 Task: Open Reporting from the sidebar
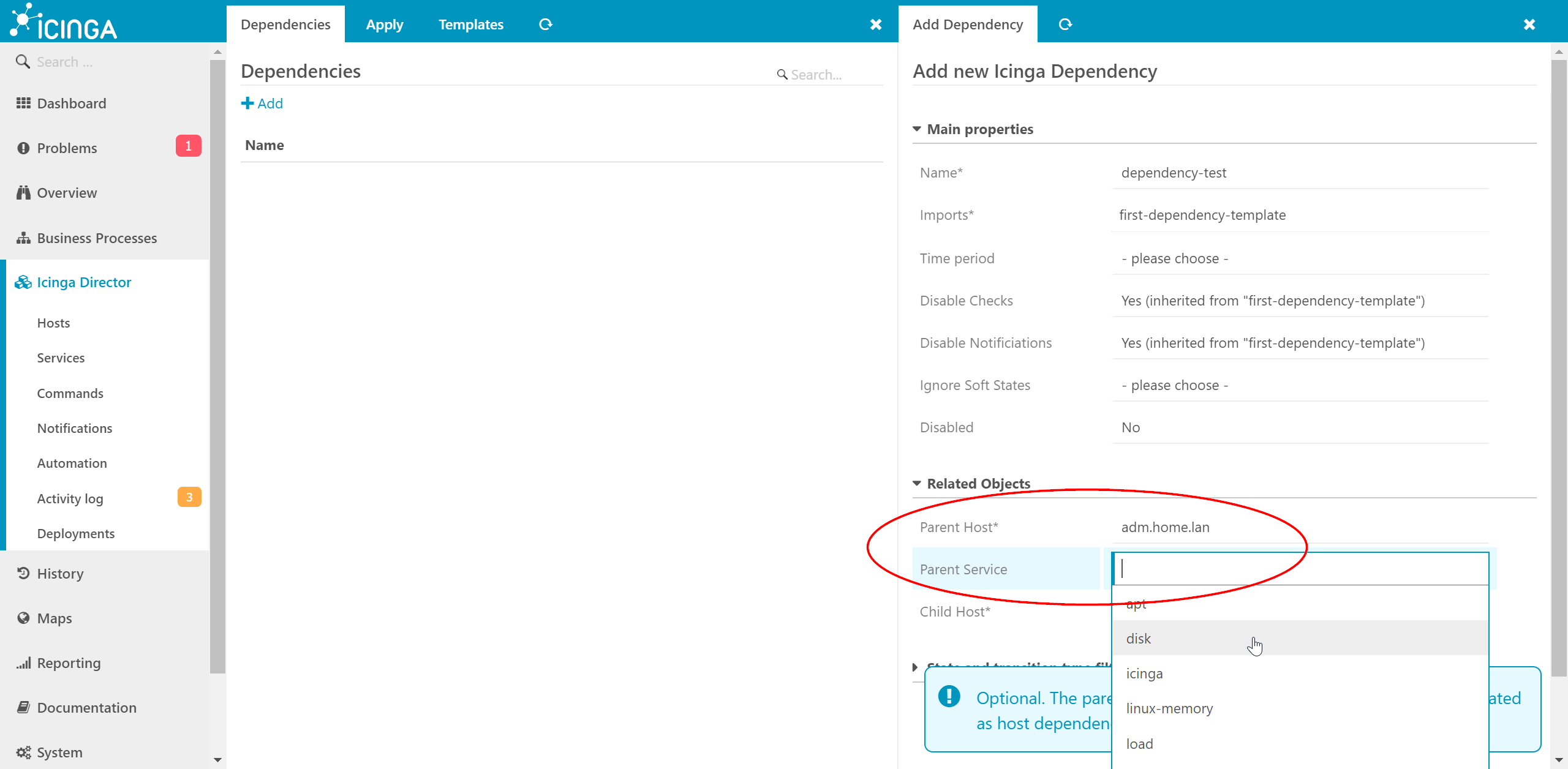pyautogui.click(x=68, y=662)
